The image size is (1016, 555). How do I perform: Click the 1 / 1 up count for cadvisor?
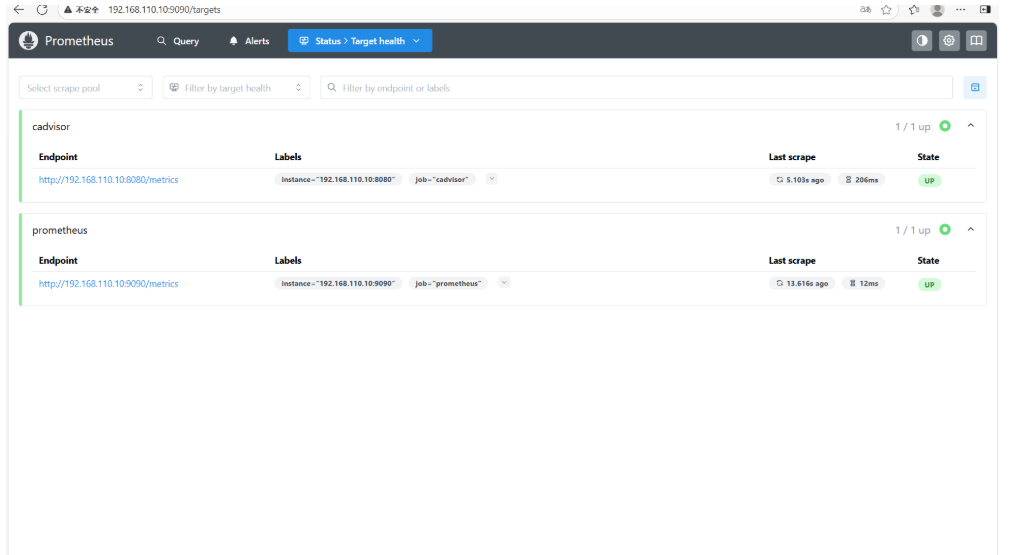(912, 126)
